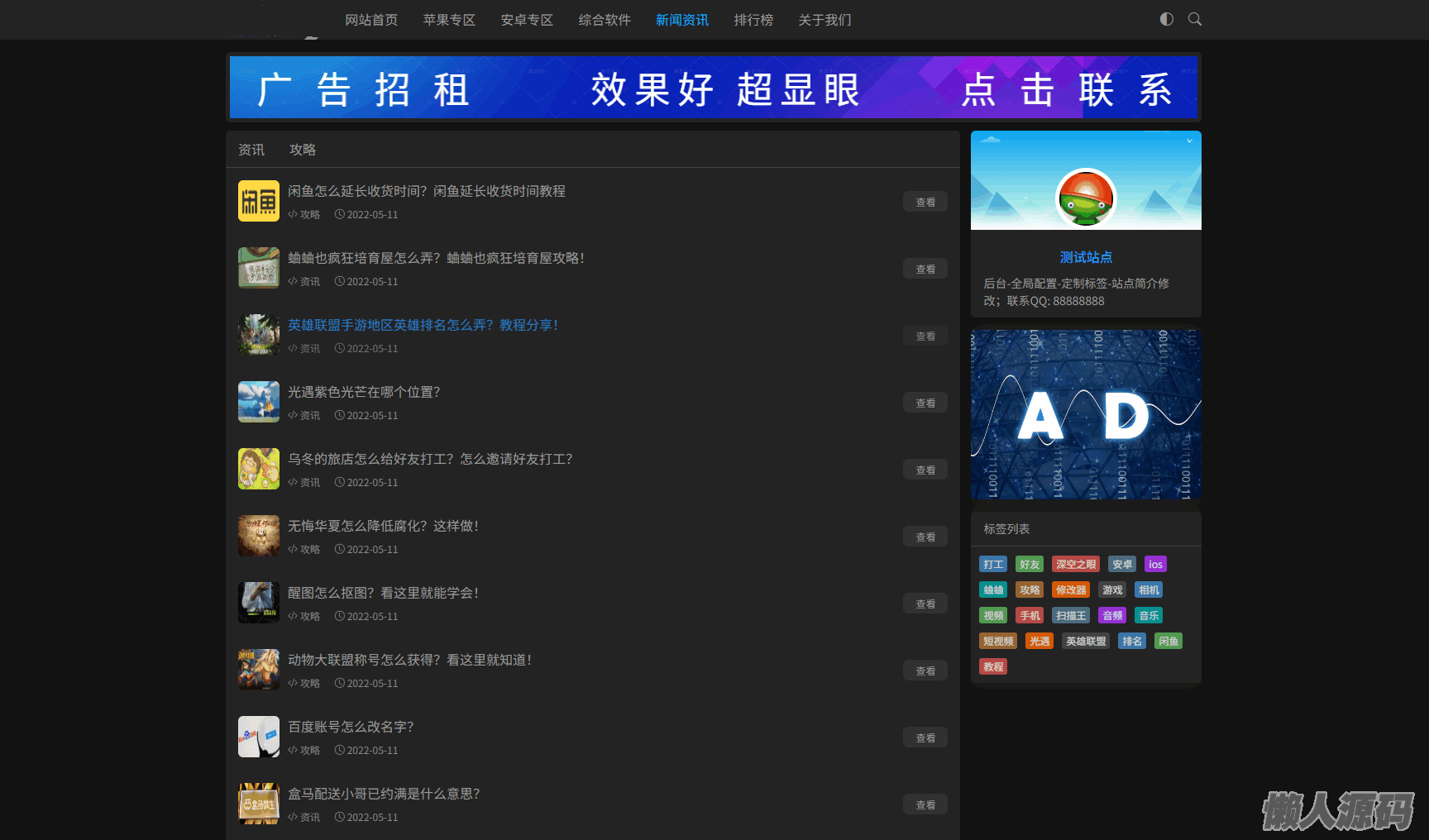Click the site avatar in profile card

coord(1086,198)
